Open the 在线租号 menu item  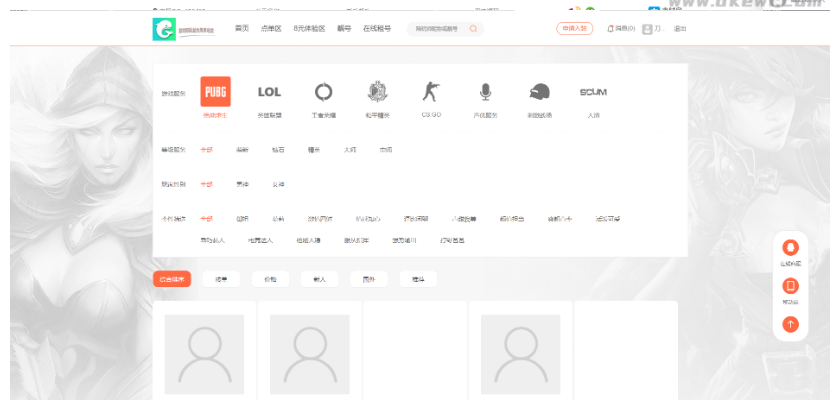377,29
